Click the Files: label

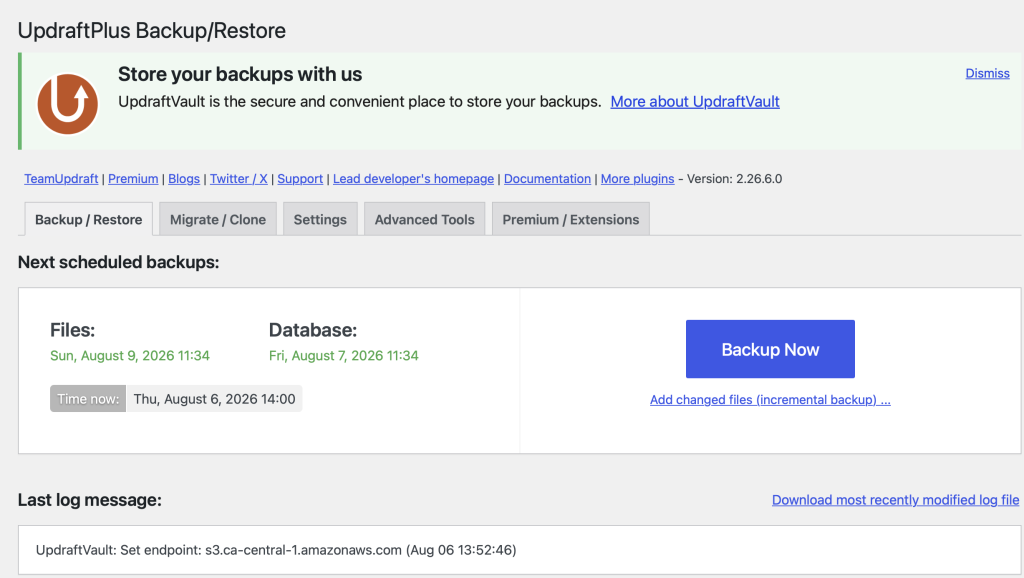click(72, 330)
